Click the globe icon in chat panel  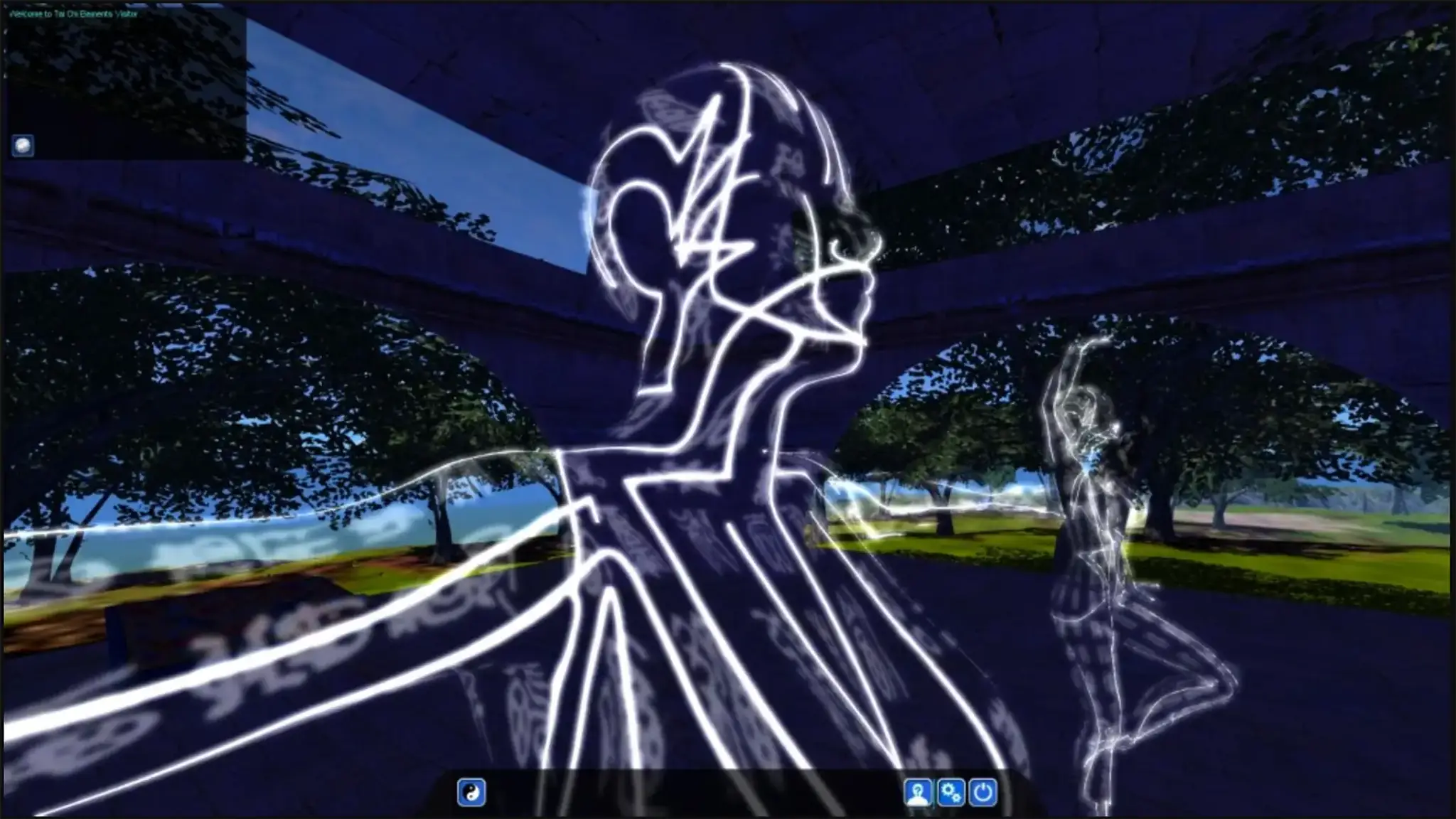point(23,146)
